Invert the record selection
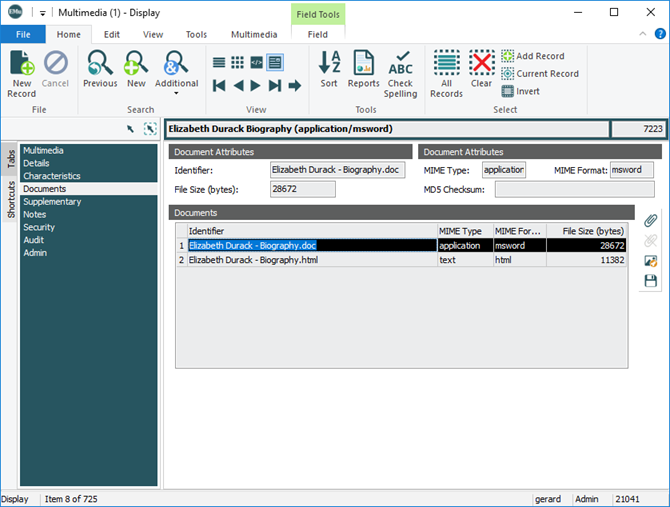The height and width of the screenshot is (507, 670). coord(520,91)
